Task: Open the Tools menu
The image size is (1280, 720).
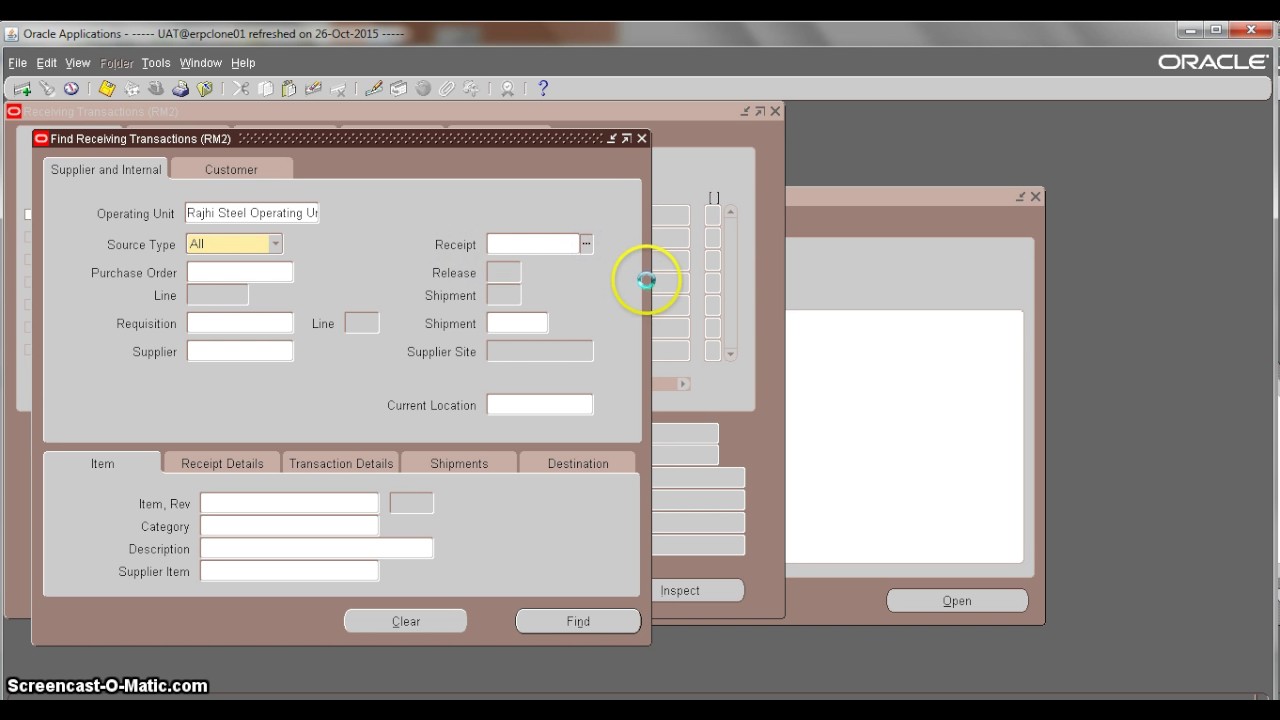Action: pyautogui.click(x=156, y=63)
